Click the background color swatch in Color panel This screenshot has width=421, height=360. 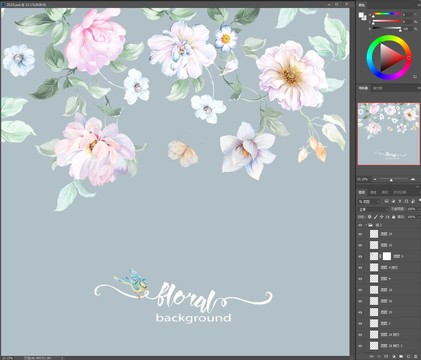[364, 18]
